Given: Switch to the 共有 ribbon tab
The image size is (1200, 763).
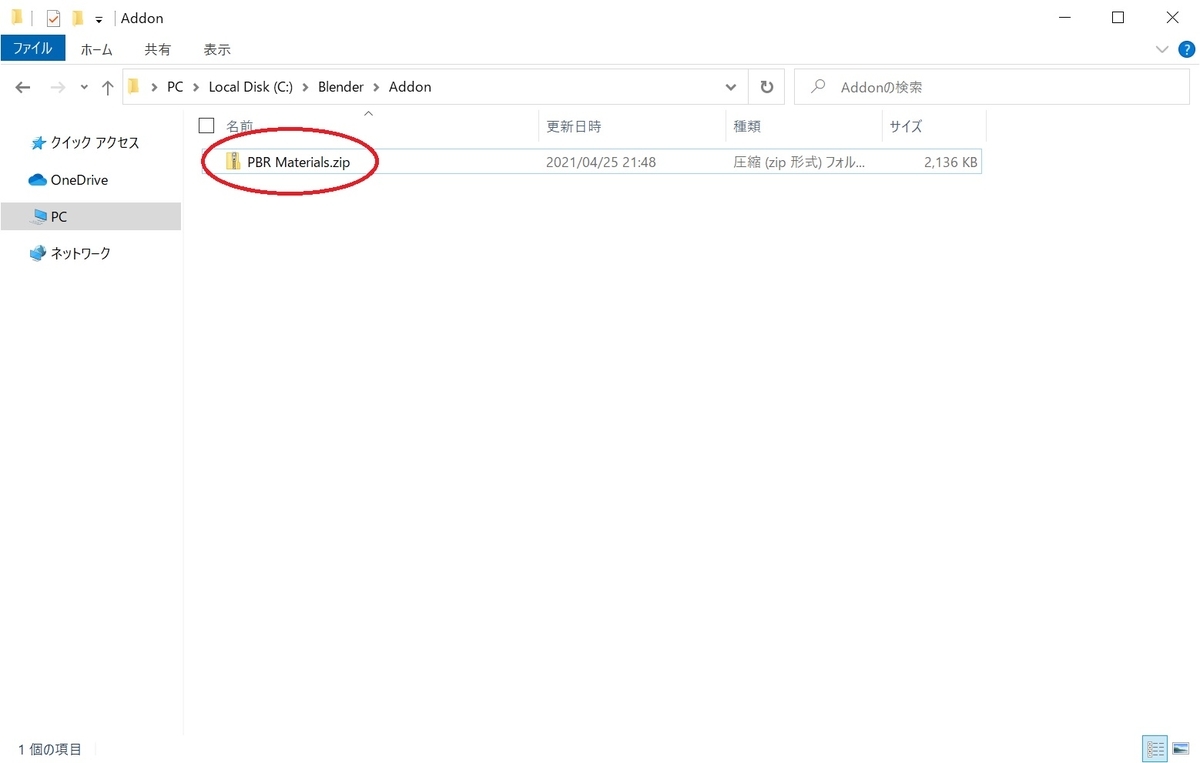Looking at the screenshot, I should (x=157, y=49).
